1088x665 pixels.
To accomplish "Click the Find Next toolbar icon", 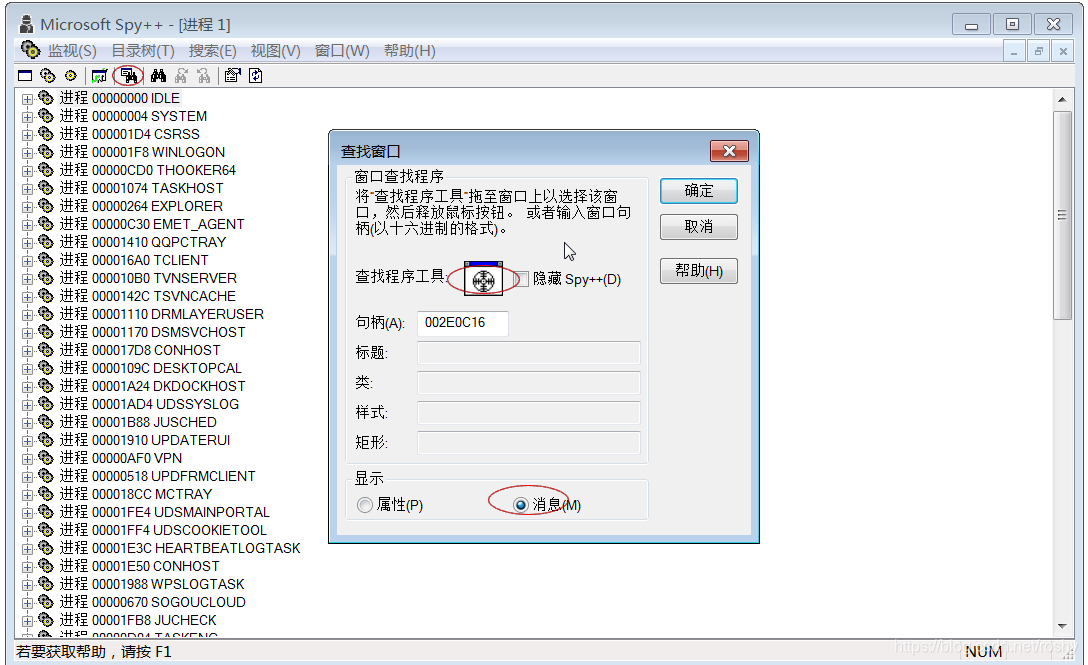I will coord(181,76).
